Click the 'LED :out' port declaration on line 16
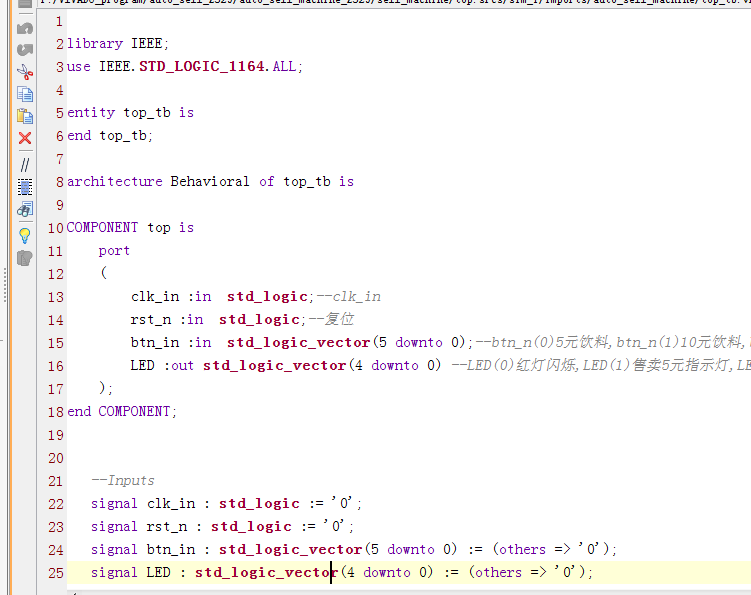The height and width of the screenshot is (595, 751). coord(162,366)
